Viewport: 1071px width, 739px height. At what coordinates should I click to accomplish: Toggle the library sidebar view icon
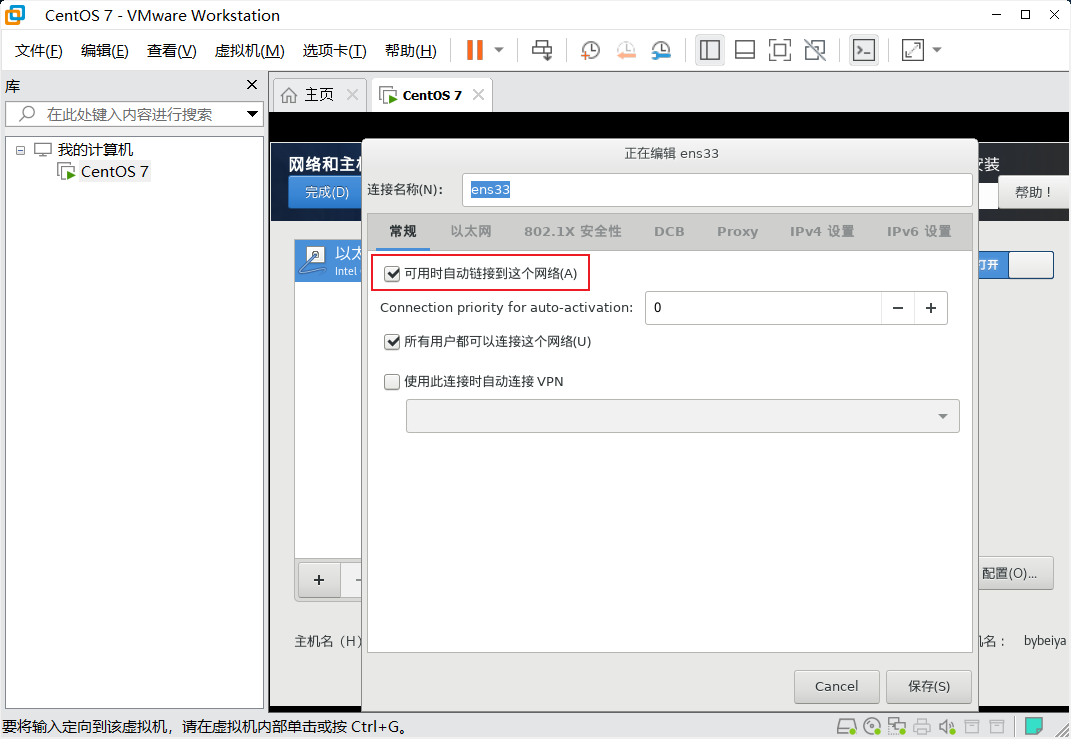tap(710, 50)
